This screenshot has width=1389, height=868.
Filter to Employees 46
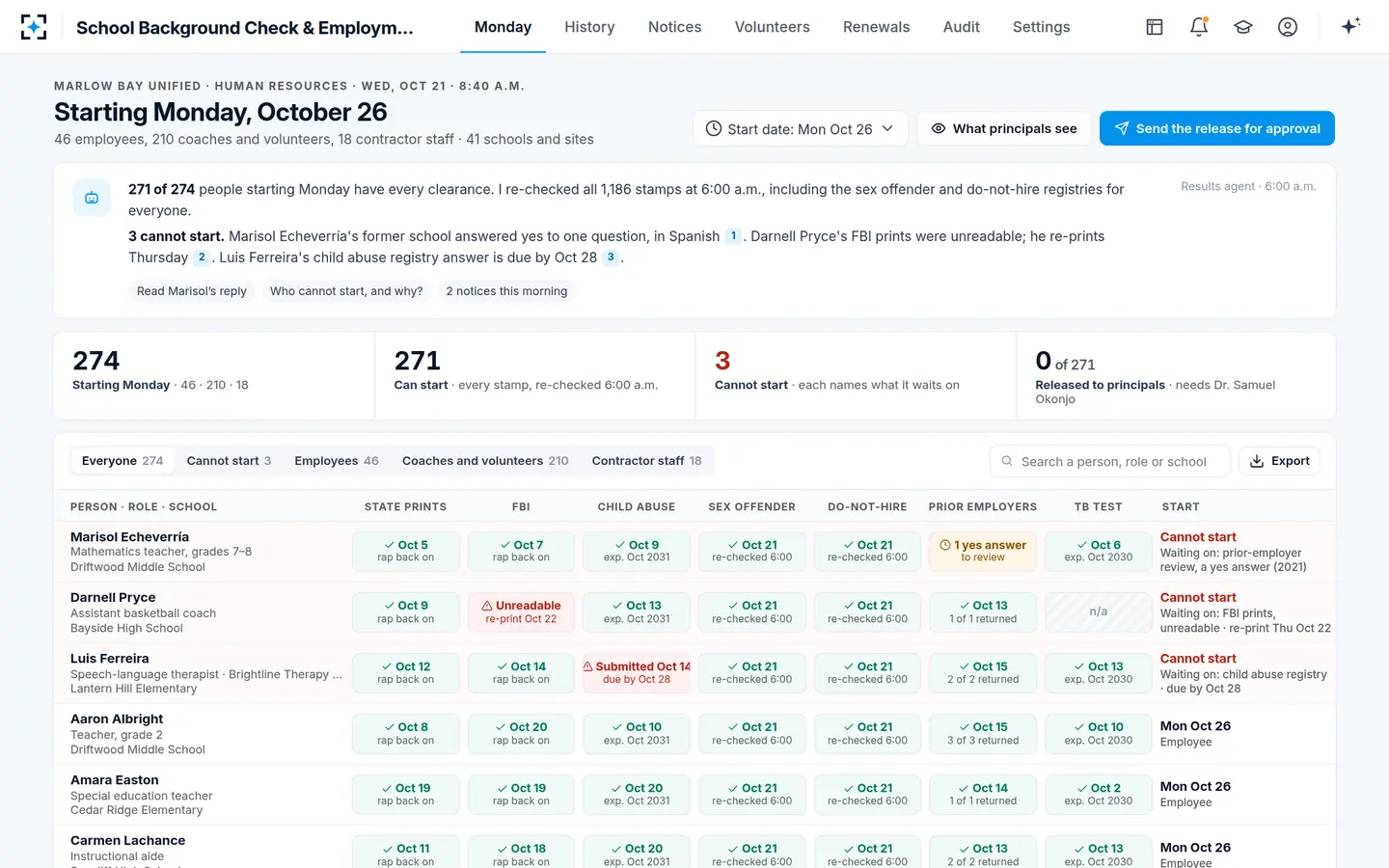click(x=337, y=461)
